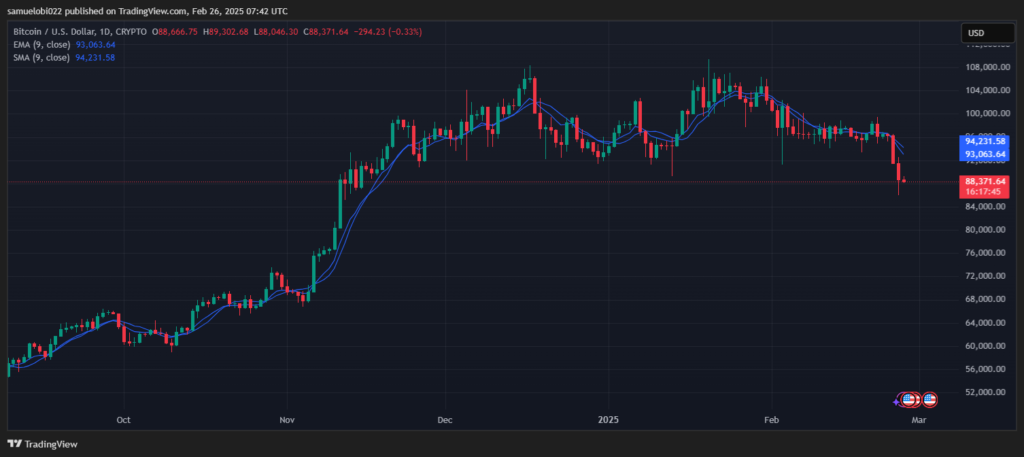Click the Oct label on time axis
This screenshot has height=457, width=1024.
tap(123, 419)
